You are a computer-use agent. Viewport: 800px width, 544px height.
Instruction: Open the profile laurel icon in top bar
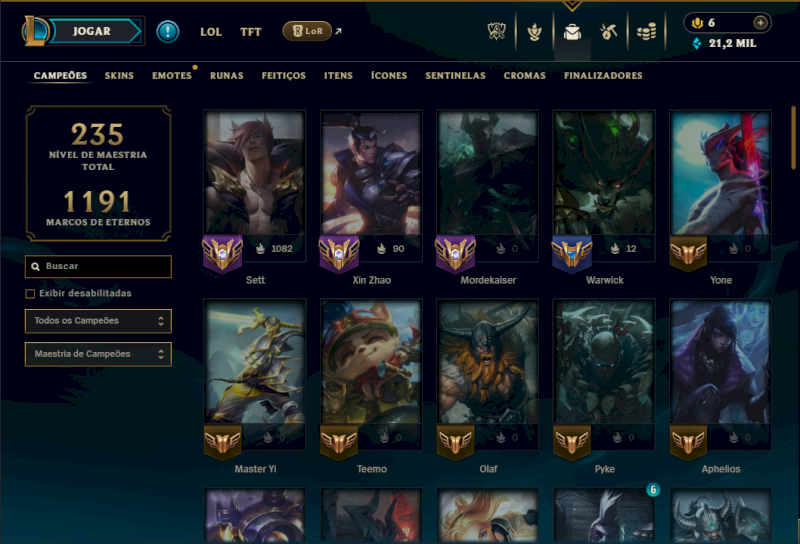(534, 32)
